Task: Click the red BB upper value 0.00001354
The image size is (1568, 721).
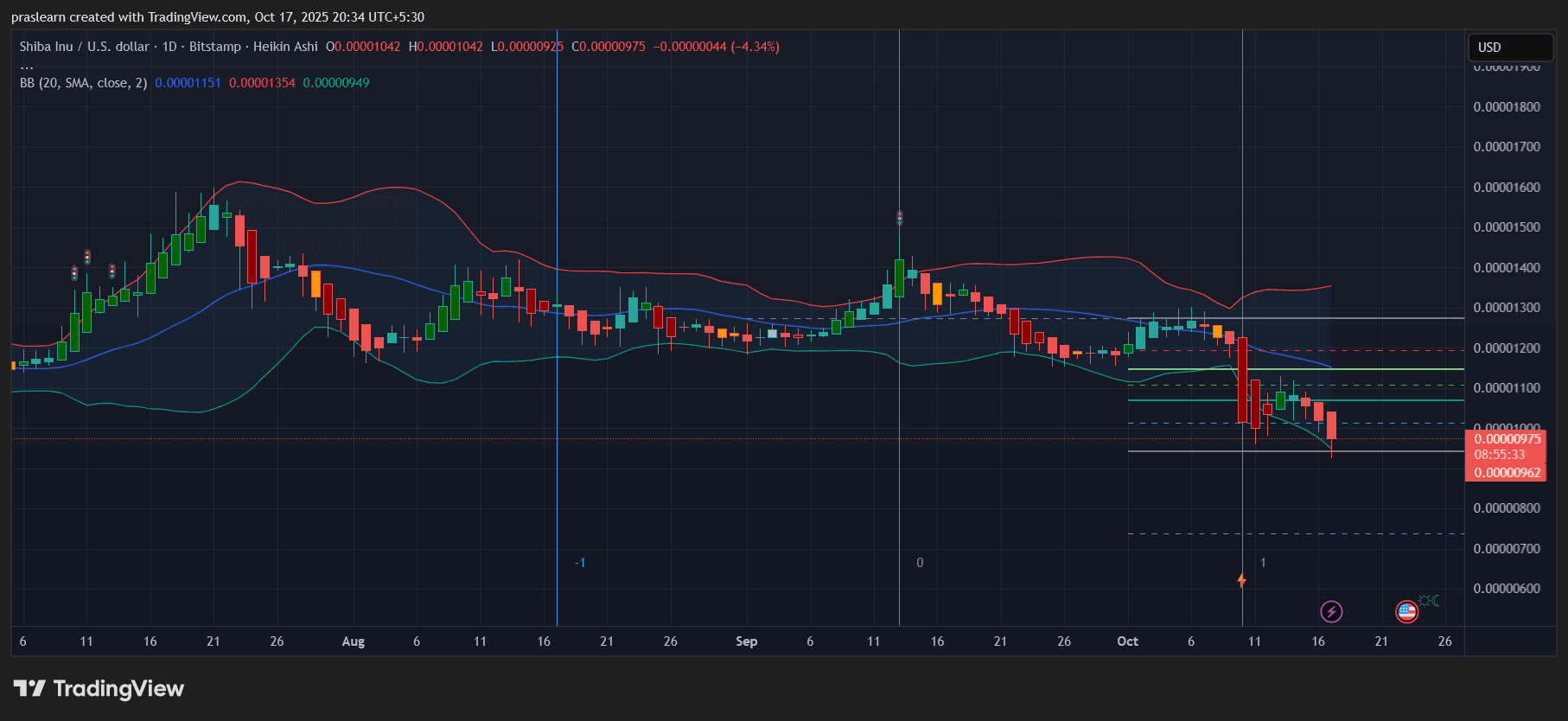Action: point(262,83)
